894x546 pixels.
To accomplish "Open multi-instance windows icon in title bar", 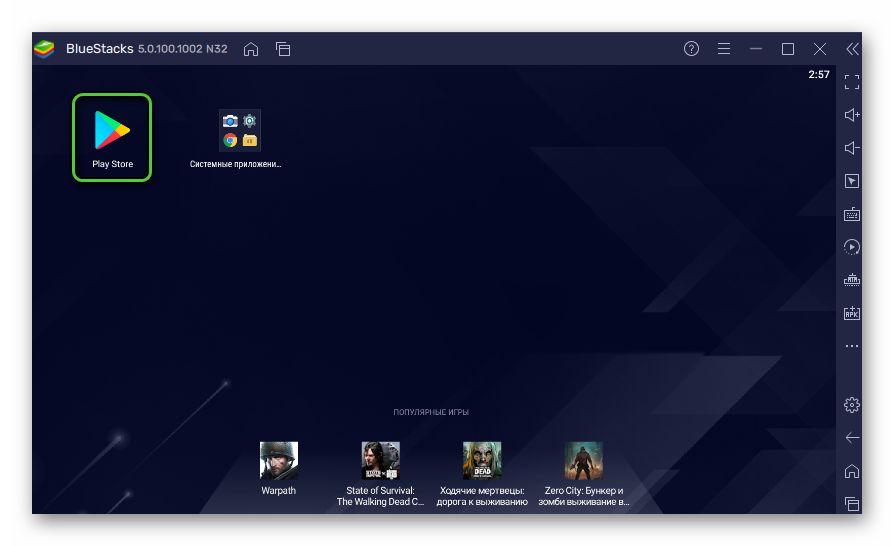I will (x=282, y=49).
